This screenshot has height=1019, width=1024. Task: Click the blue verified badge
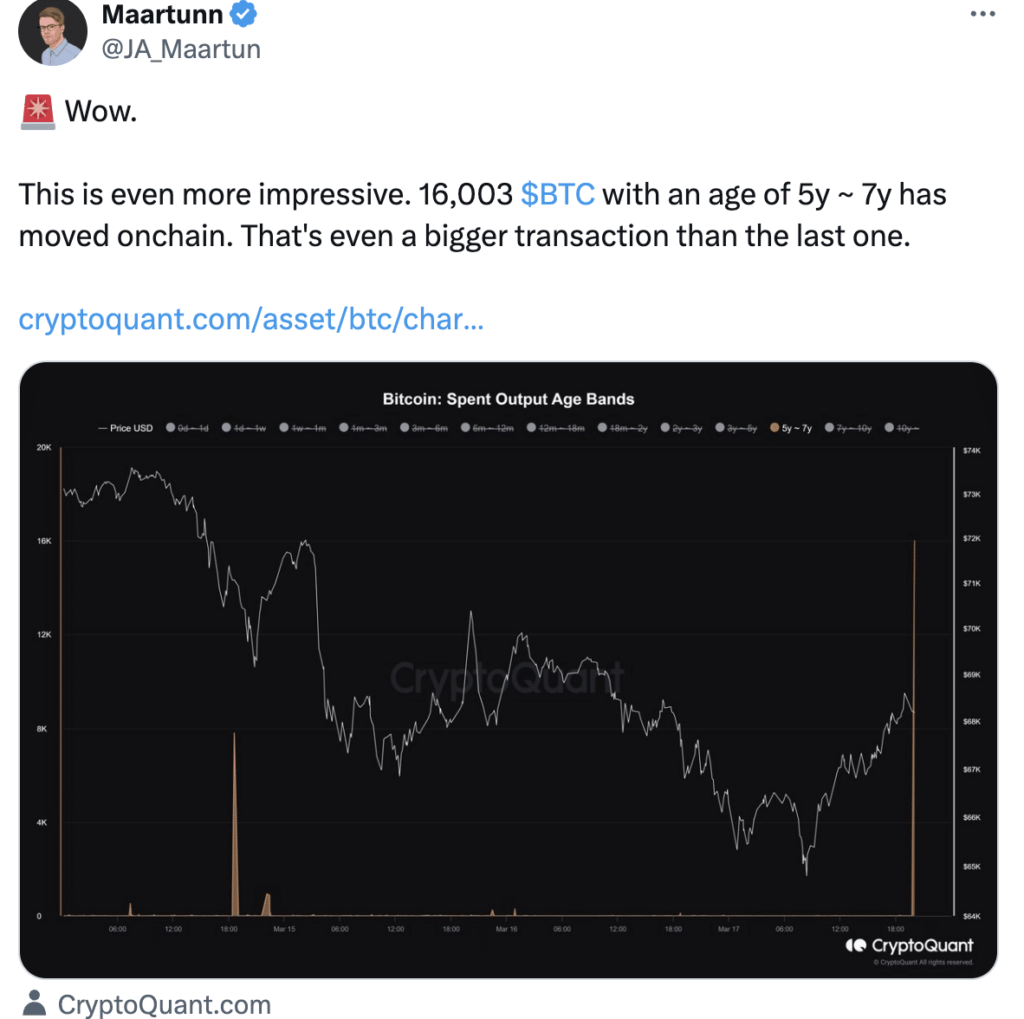(245, 14)
